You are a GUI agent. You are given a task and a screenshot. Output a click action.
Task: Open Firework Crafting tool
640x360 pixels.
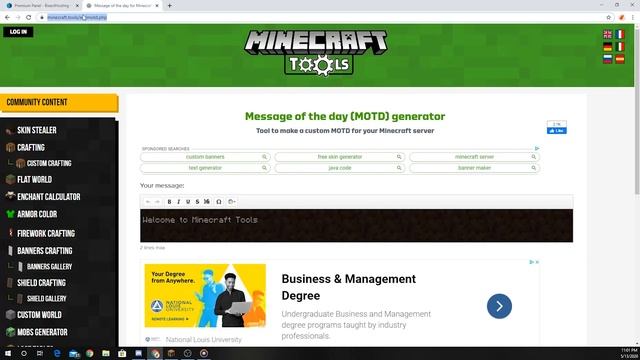(x=46, y=233)
